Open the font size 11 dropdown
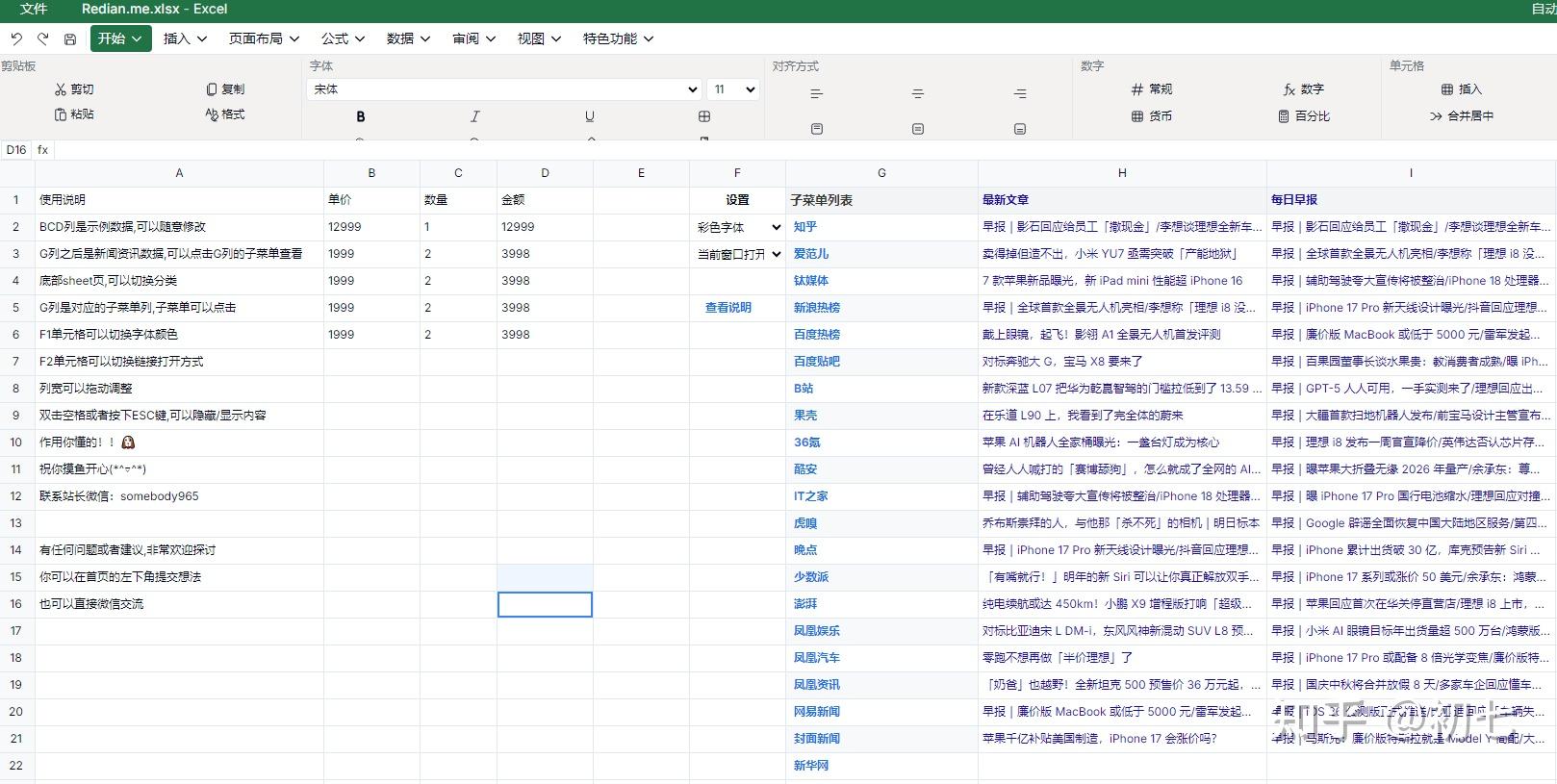Image resolution: width=1557 pixels, height=784 pixels. [x=733, y=89]
